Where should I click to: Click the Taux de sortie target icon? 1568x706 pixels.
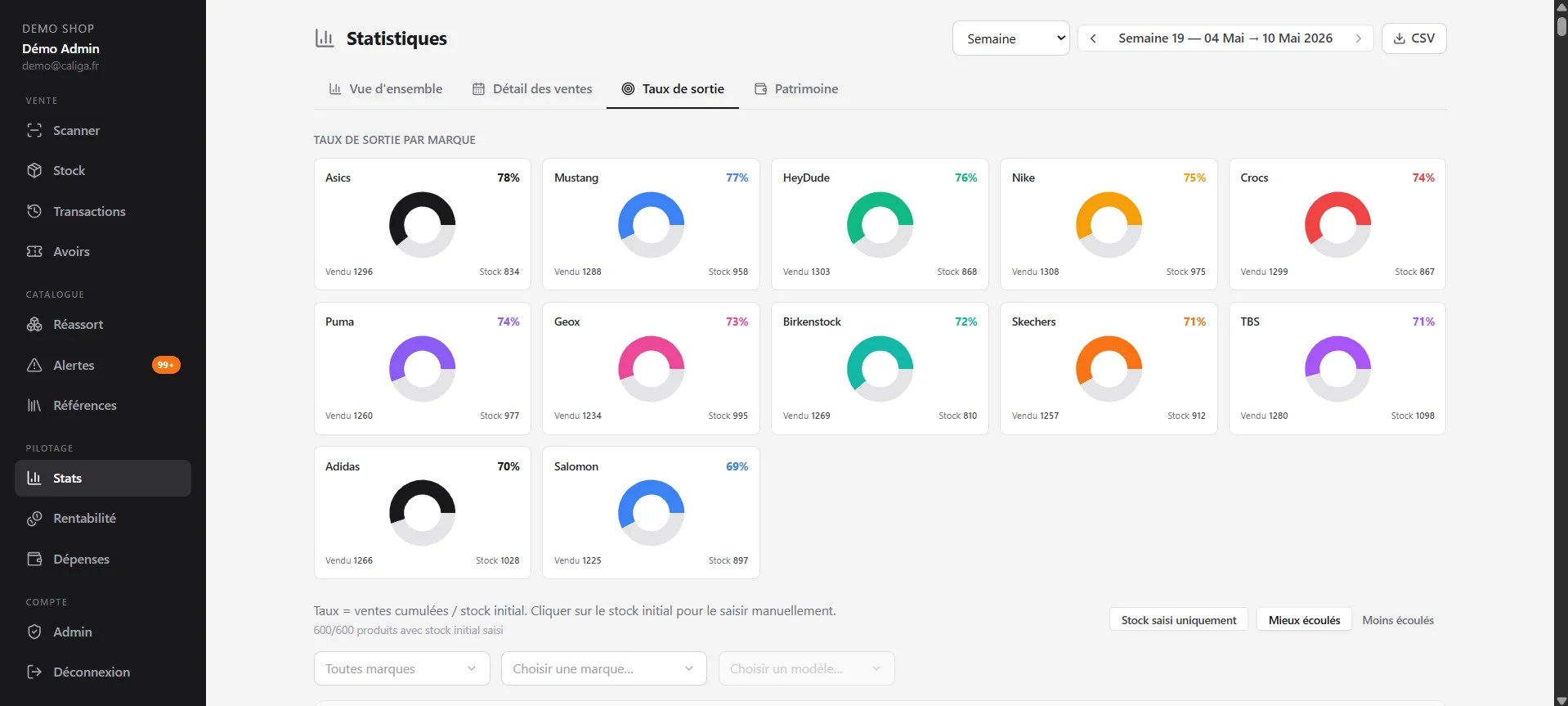(629, 88)
